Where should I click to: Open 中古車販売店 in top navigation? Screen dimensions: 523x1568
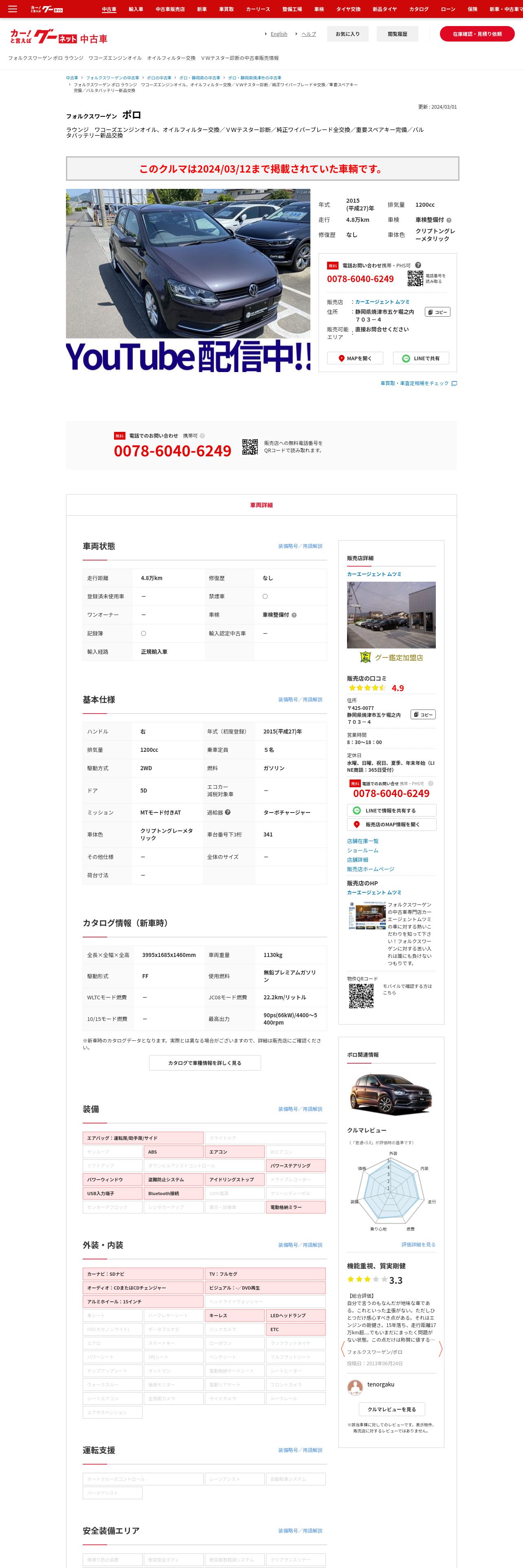pos(170,9)
